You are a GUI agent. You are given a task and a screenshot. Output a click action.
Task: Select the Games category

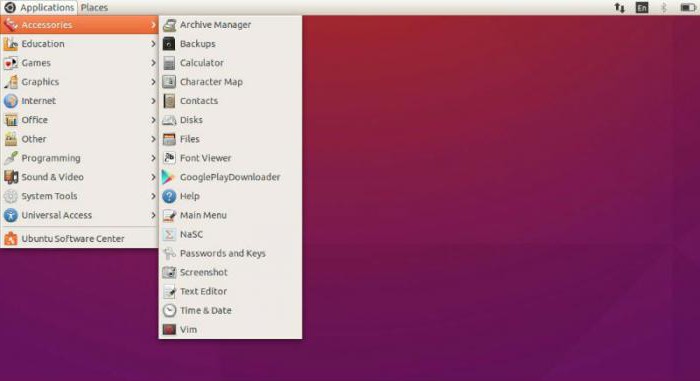[79, 63]
